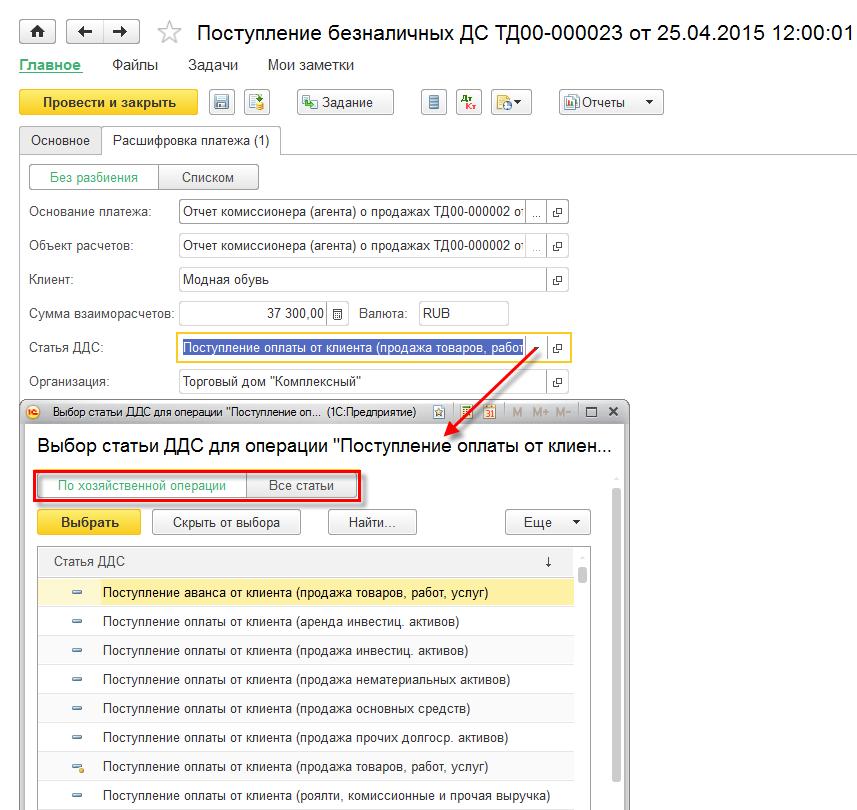Choose Основание платежа via ellipsis button
The height and width of the screenshot is (810, 857).
[x=536, y=212]
